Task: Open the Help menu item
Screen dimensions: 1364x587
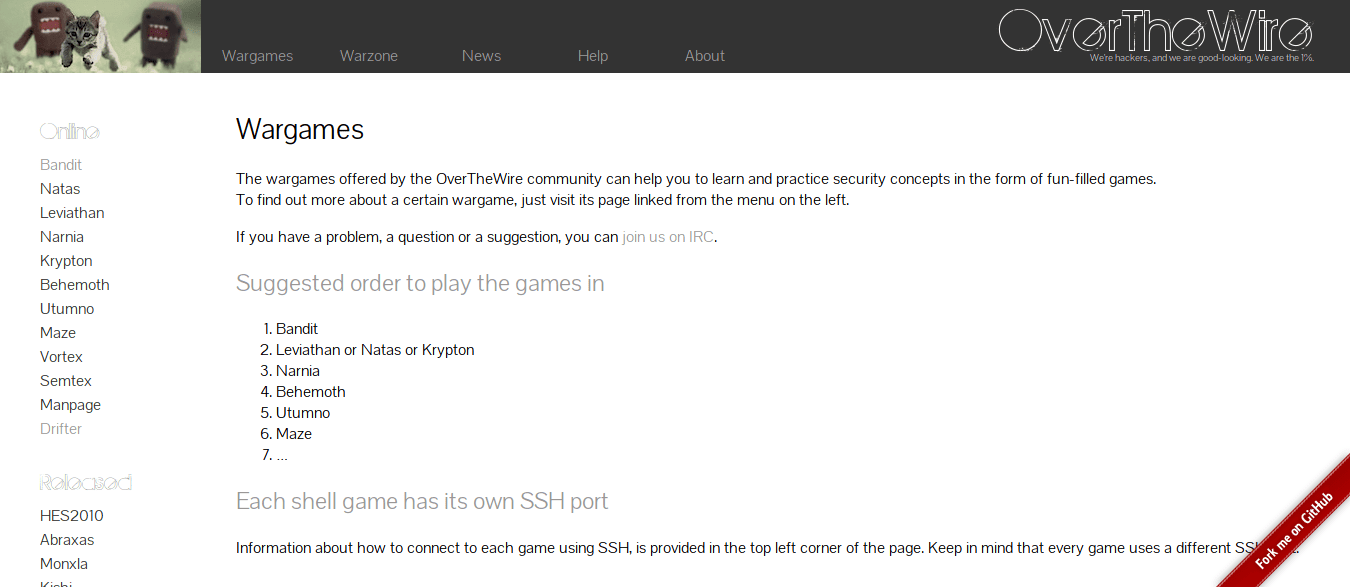Action: coord(593,56)
